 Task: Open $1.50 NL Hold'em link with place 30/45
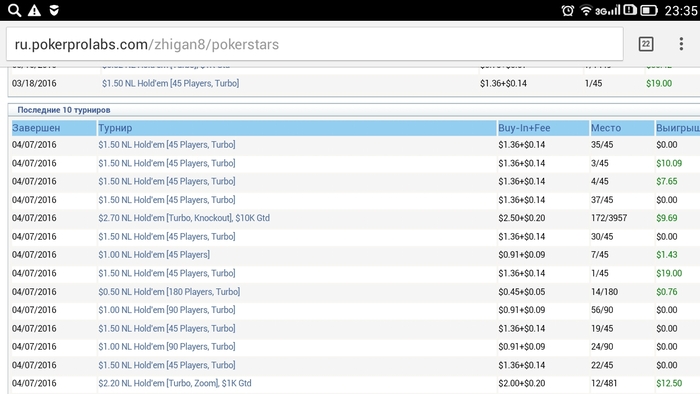point(167,236)
